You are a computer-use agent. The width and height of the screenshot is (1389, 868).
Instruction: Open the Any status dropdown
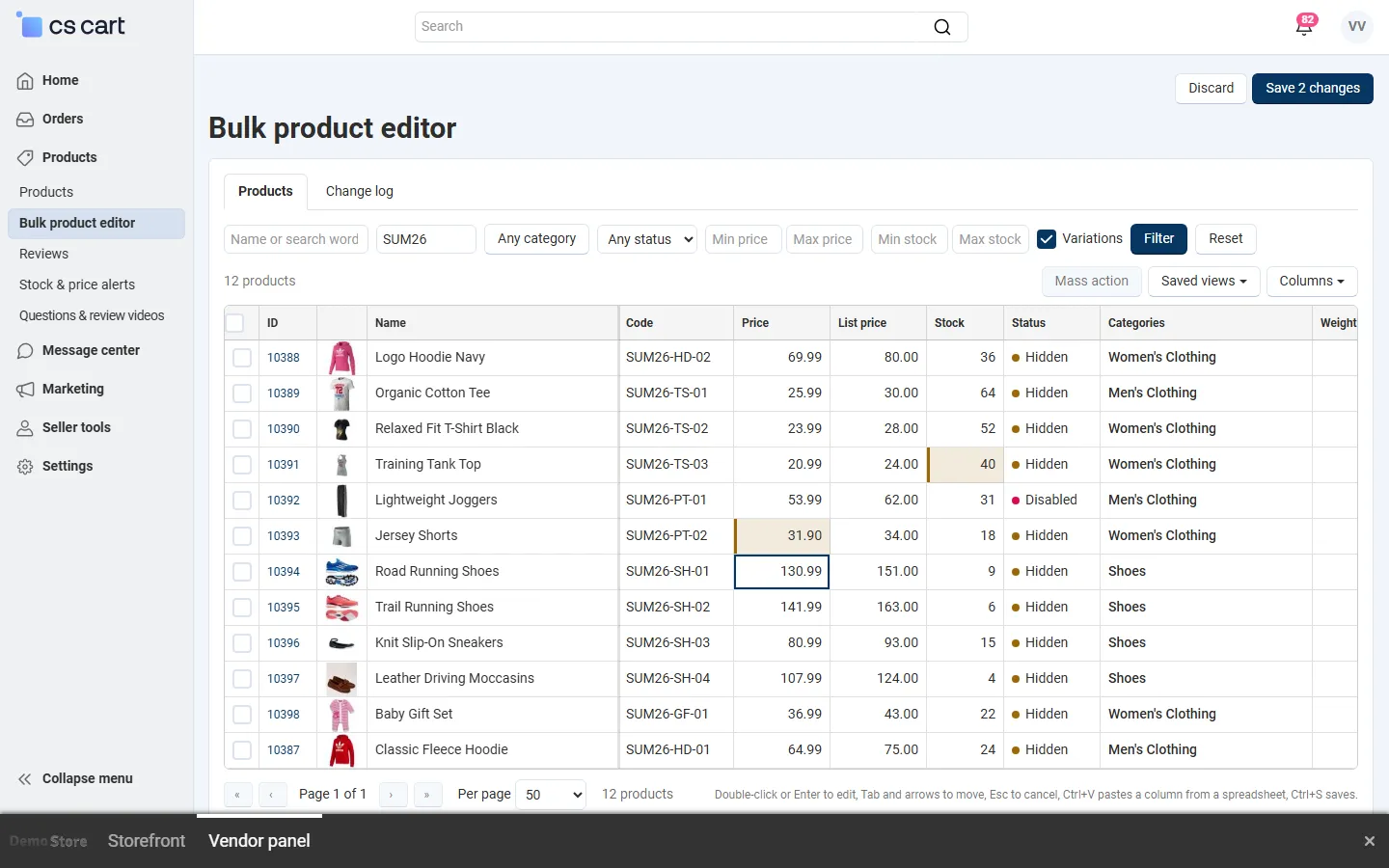pos(647,239)
